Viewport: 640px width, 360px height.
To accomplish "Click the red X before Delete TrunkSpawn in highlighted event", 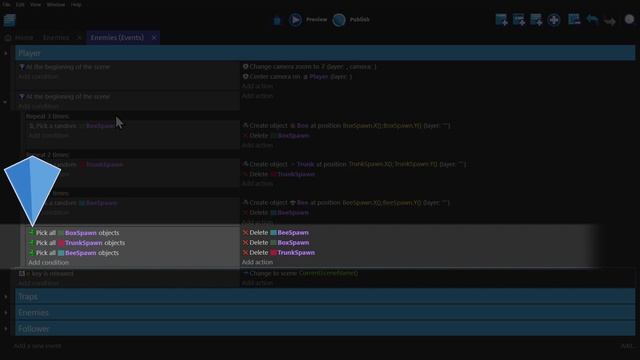I will [245, 253].
